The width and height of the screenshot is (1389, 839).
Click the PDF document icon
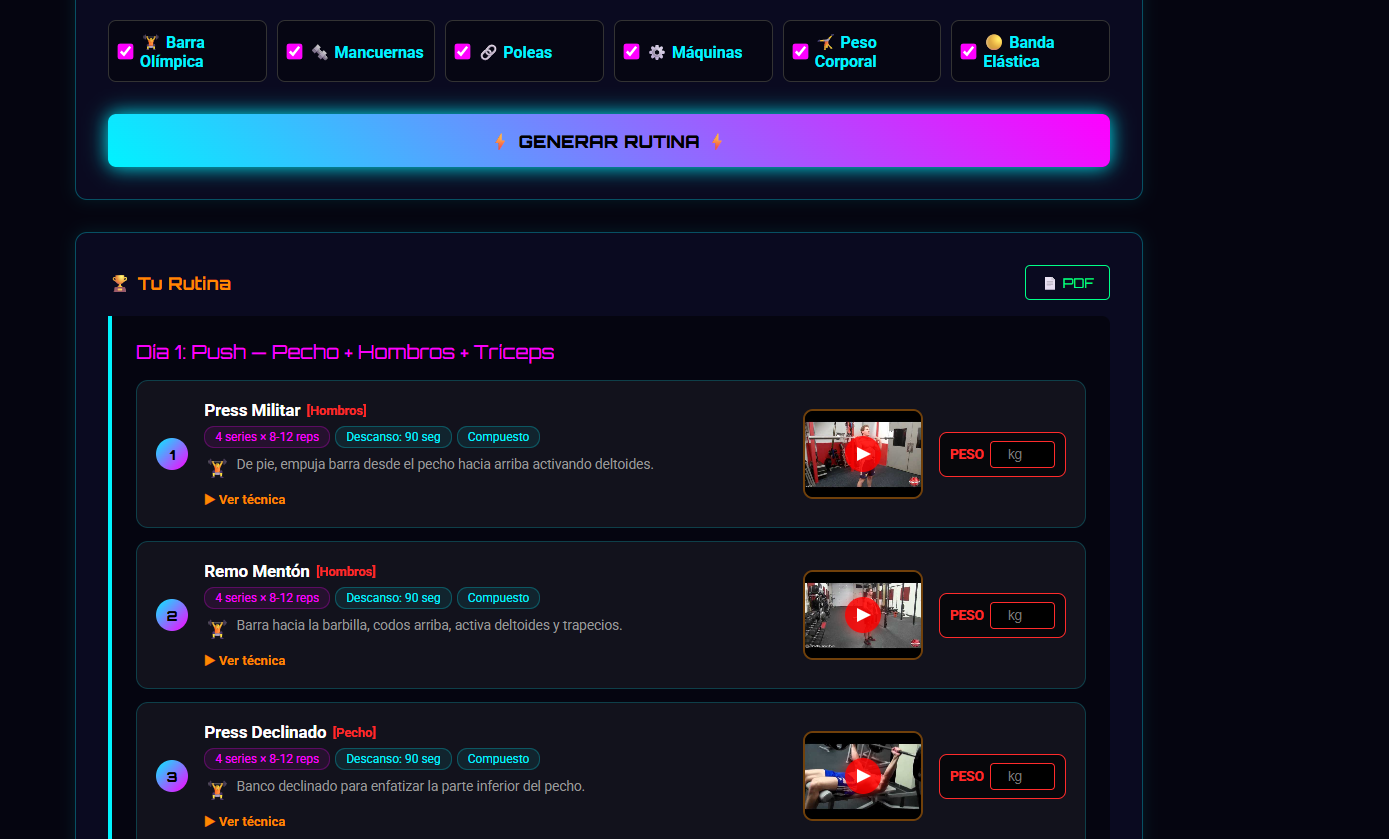[1049, 283]
